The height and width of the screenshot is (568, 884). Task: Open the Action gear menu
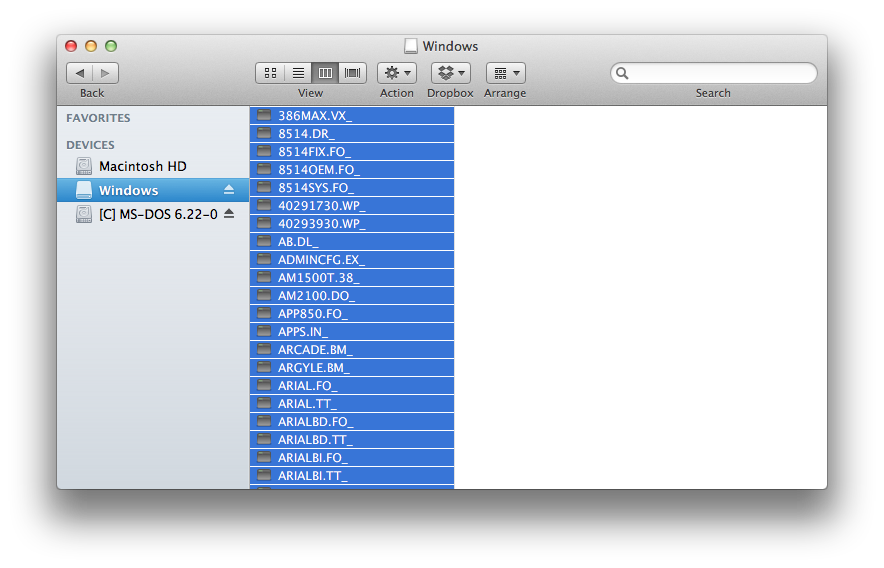point(397,73)
